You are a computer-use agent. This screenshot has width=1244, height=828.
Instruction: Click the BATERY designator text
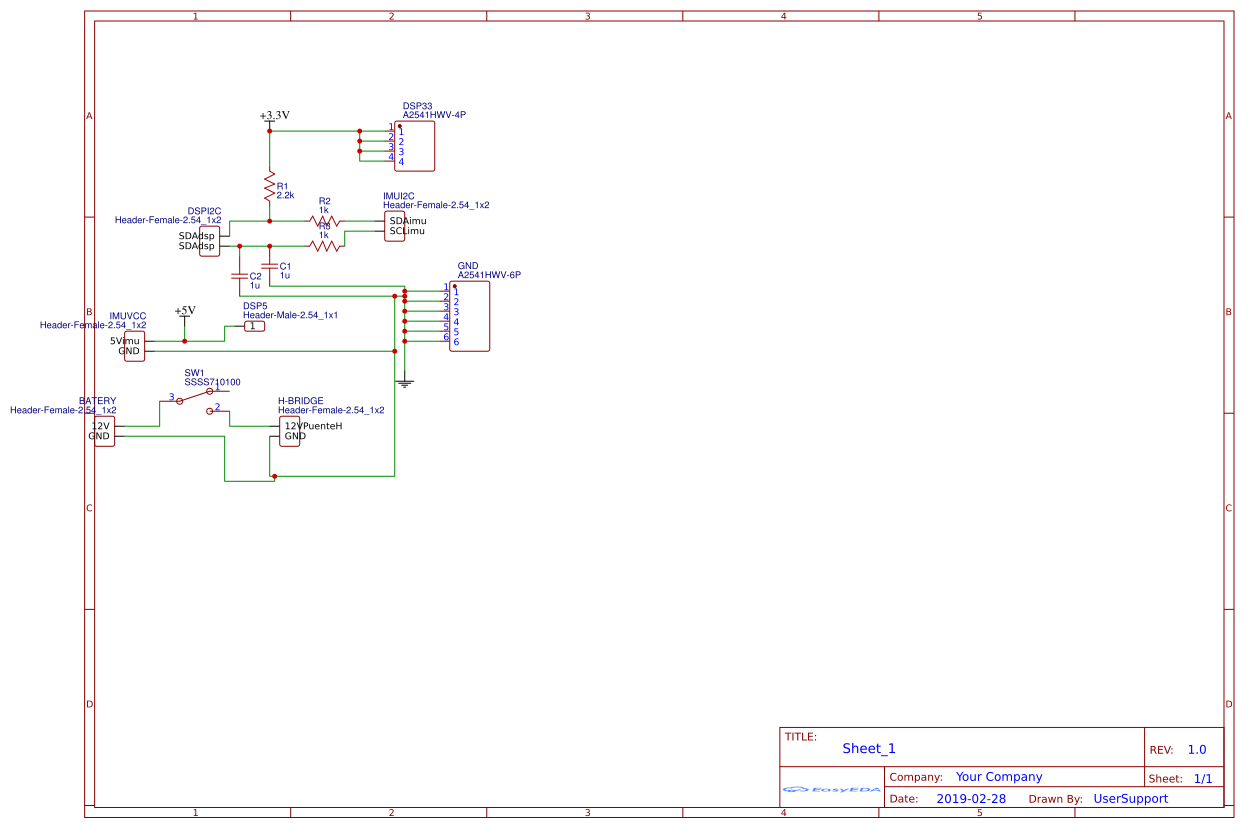98,401
